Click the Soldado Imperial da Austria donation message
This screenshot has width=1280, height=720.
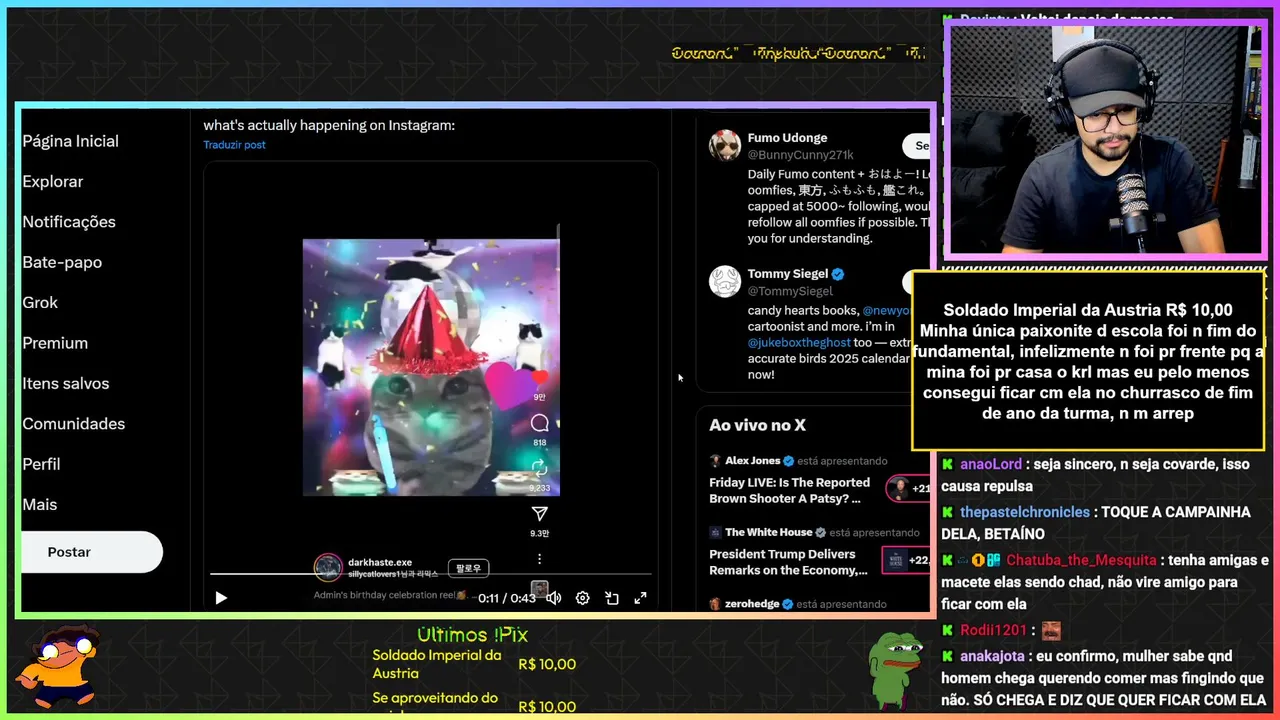[x=1088, y=361]
